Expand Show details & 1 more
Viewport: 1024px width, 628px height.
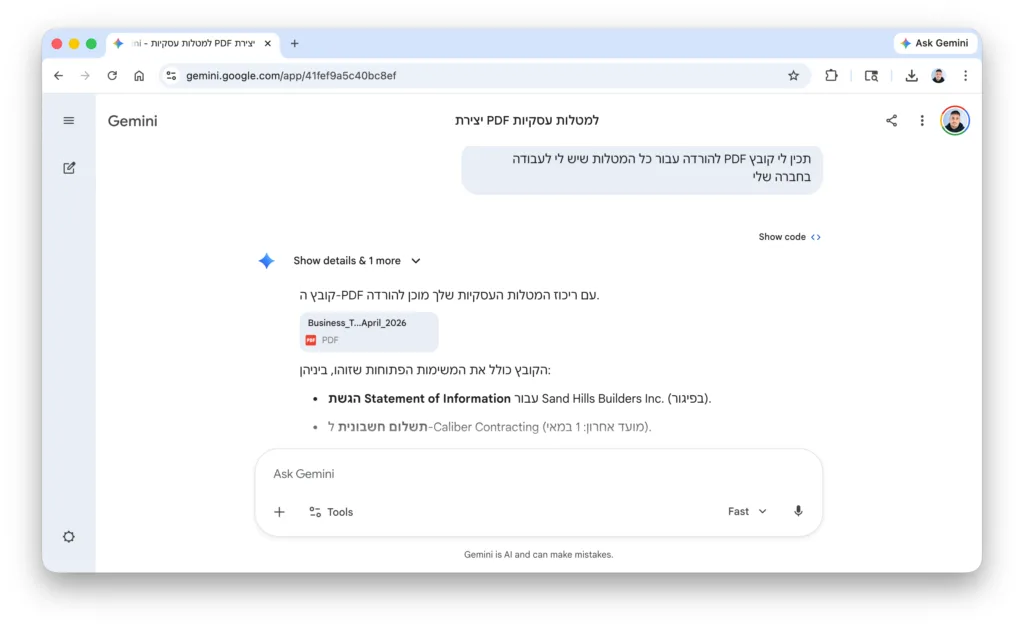pos(357,260)
